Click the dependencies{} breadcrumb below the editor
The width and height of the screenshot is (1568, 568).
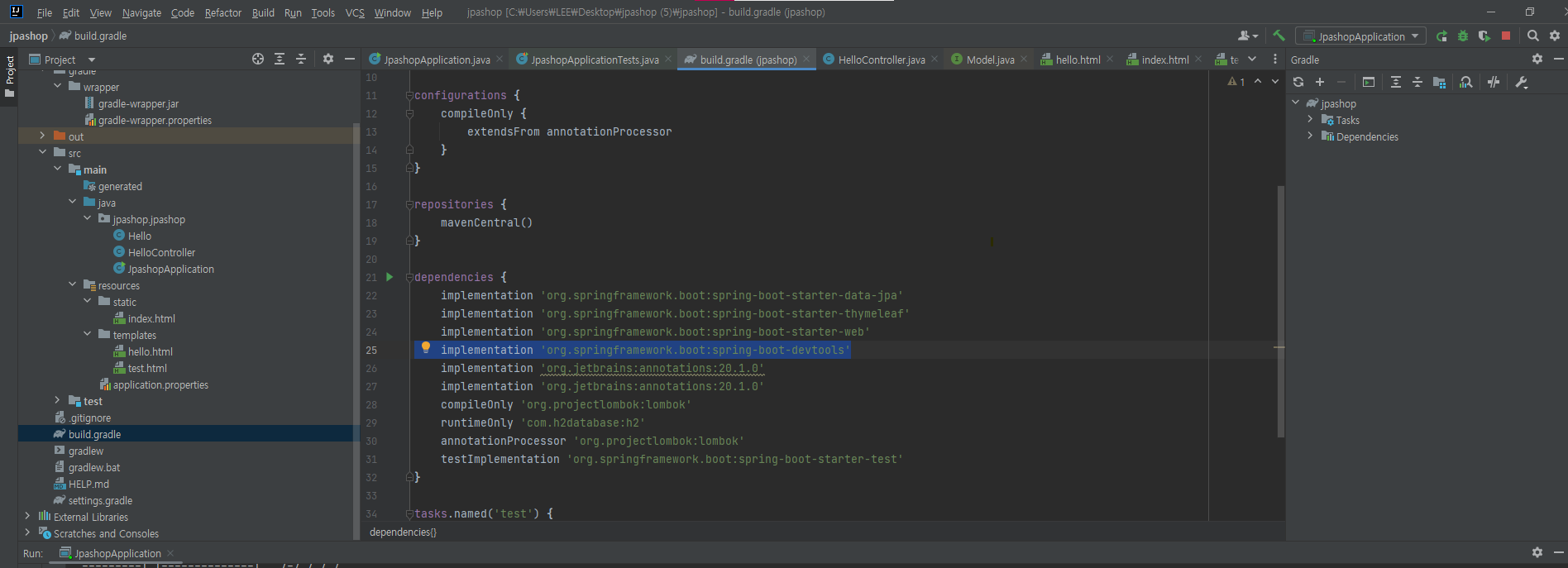[403, 532]
